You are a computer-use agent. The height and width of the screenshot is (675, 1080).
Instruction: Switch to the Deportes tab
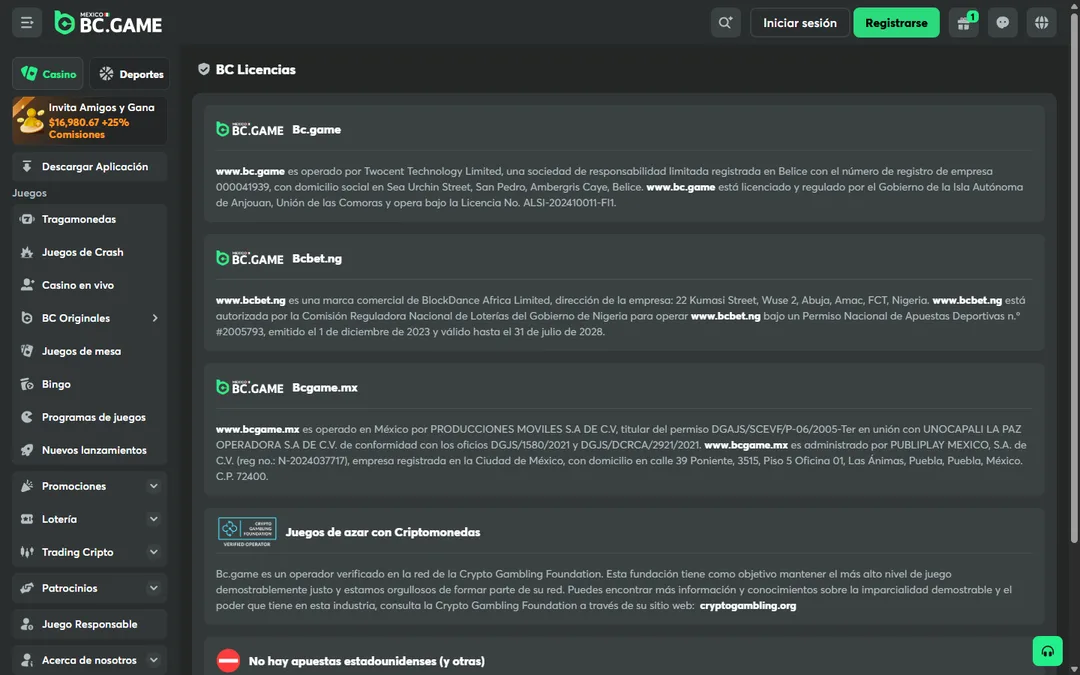(130, 74)
